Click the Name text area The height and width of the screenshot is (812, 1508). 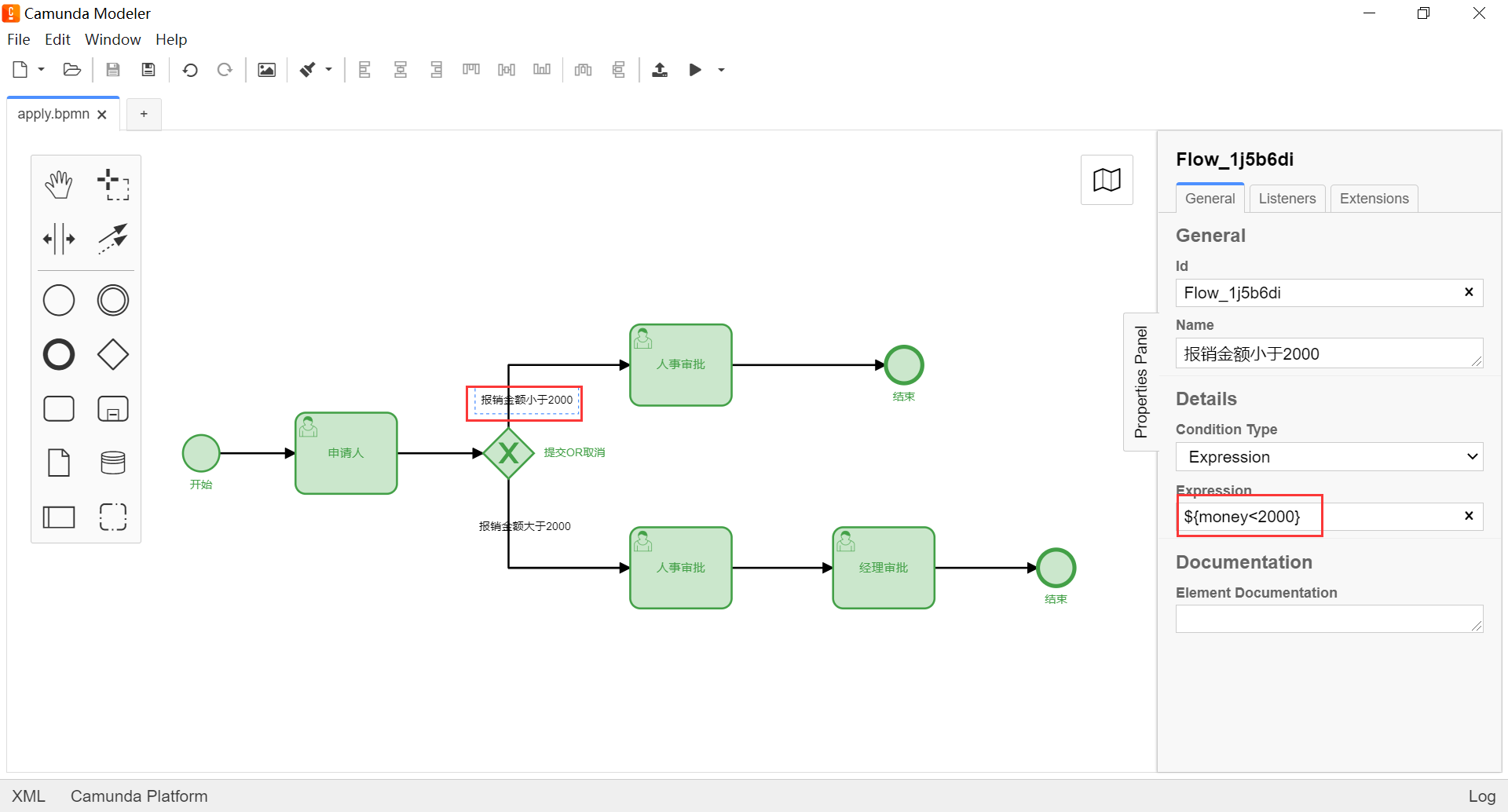1329,353
